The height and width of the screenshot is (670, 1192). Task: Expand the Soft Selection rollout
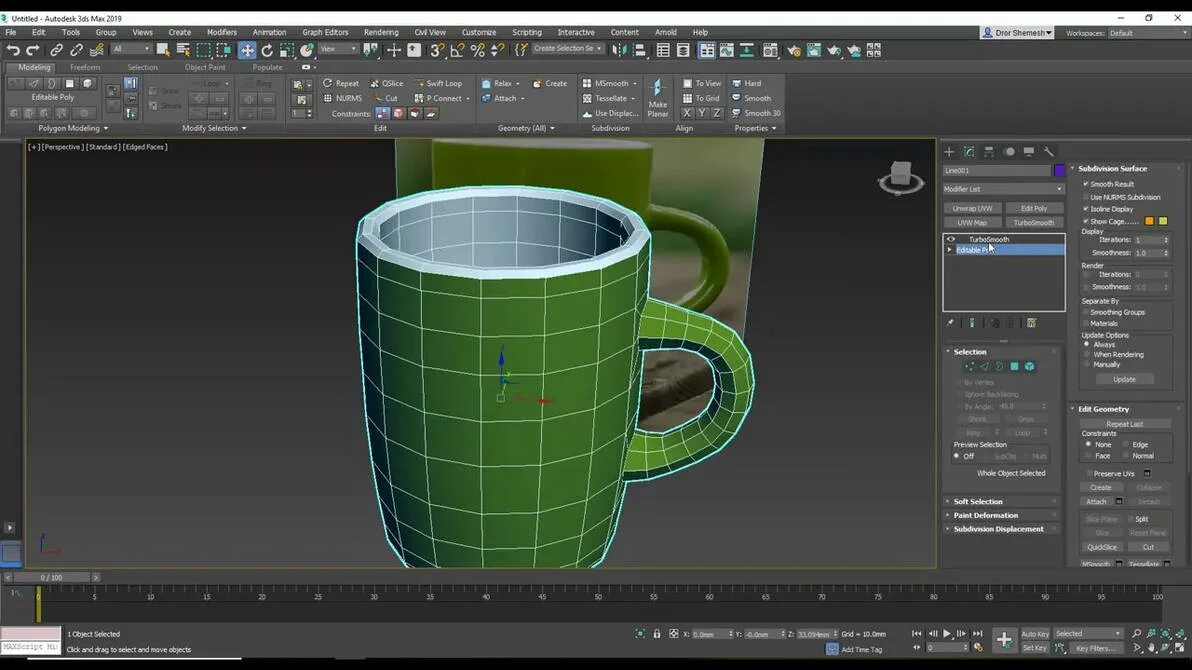point(978,502)
